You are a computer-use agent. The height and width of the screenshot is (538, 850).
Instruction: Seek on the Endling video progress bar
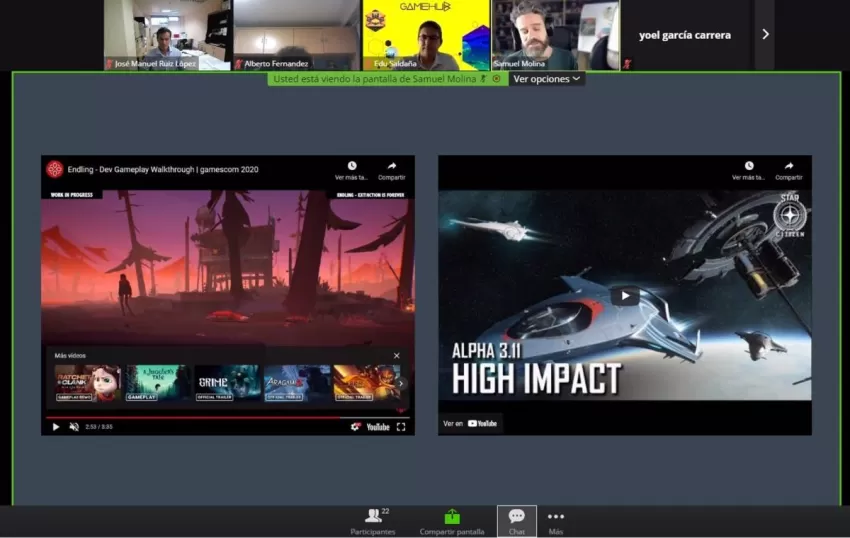pos(200,417)
